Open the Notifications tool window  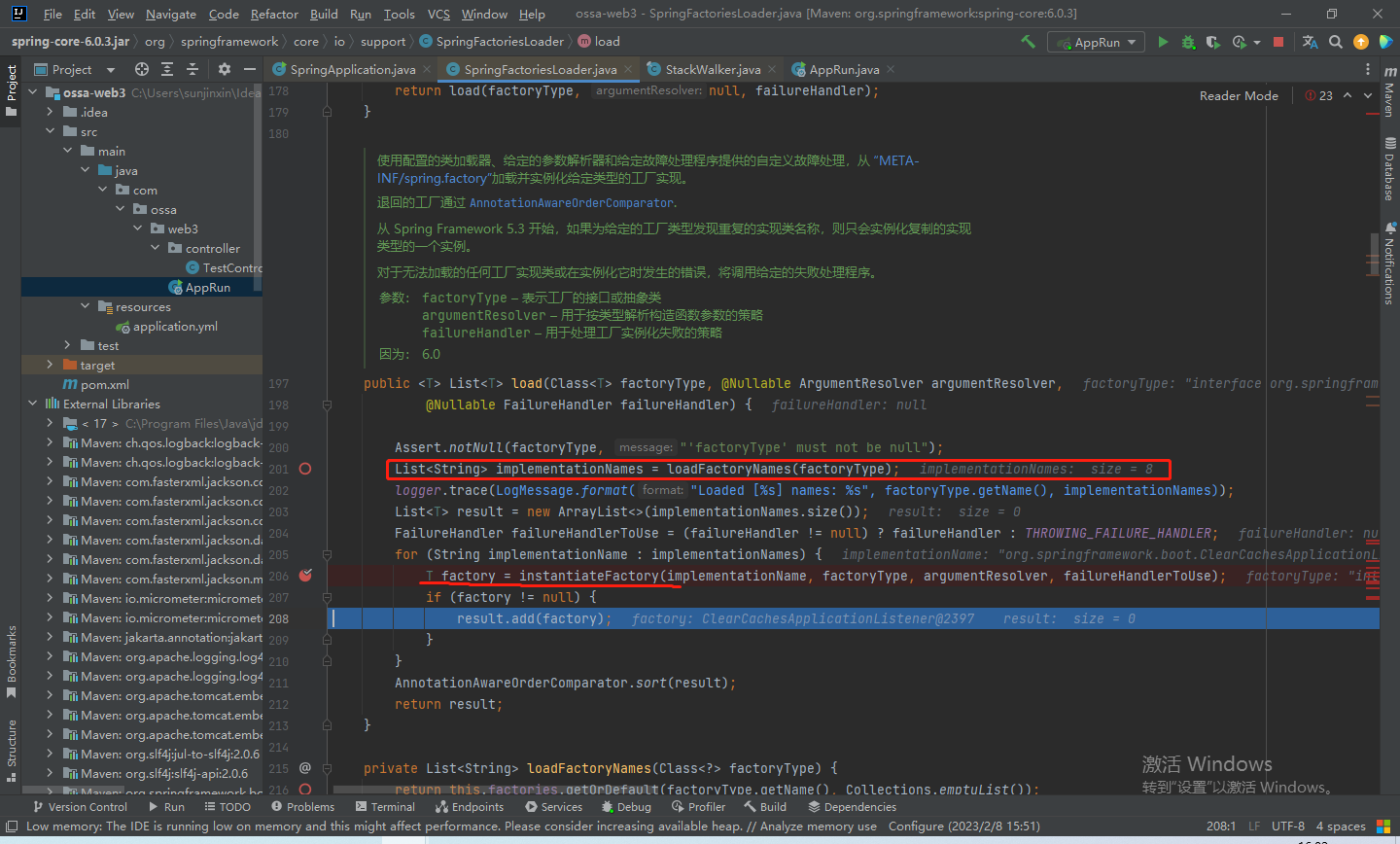click(x=1389, y=263)
